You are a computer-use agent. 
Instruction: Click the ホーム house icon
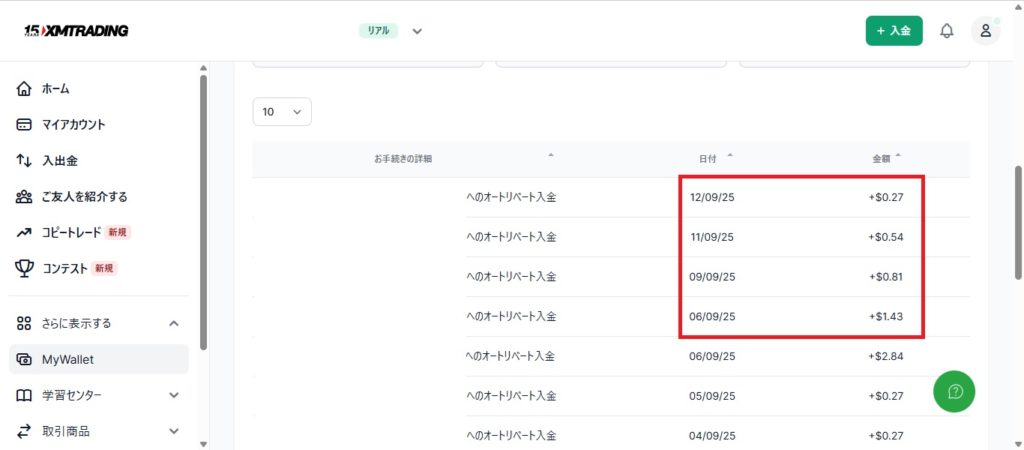(x=25, y=89)
